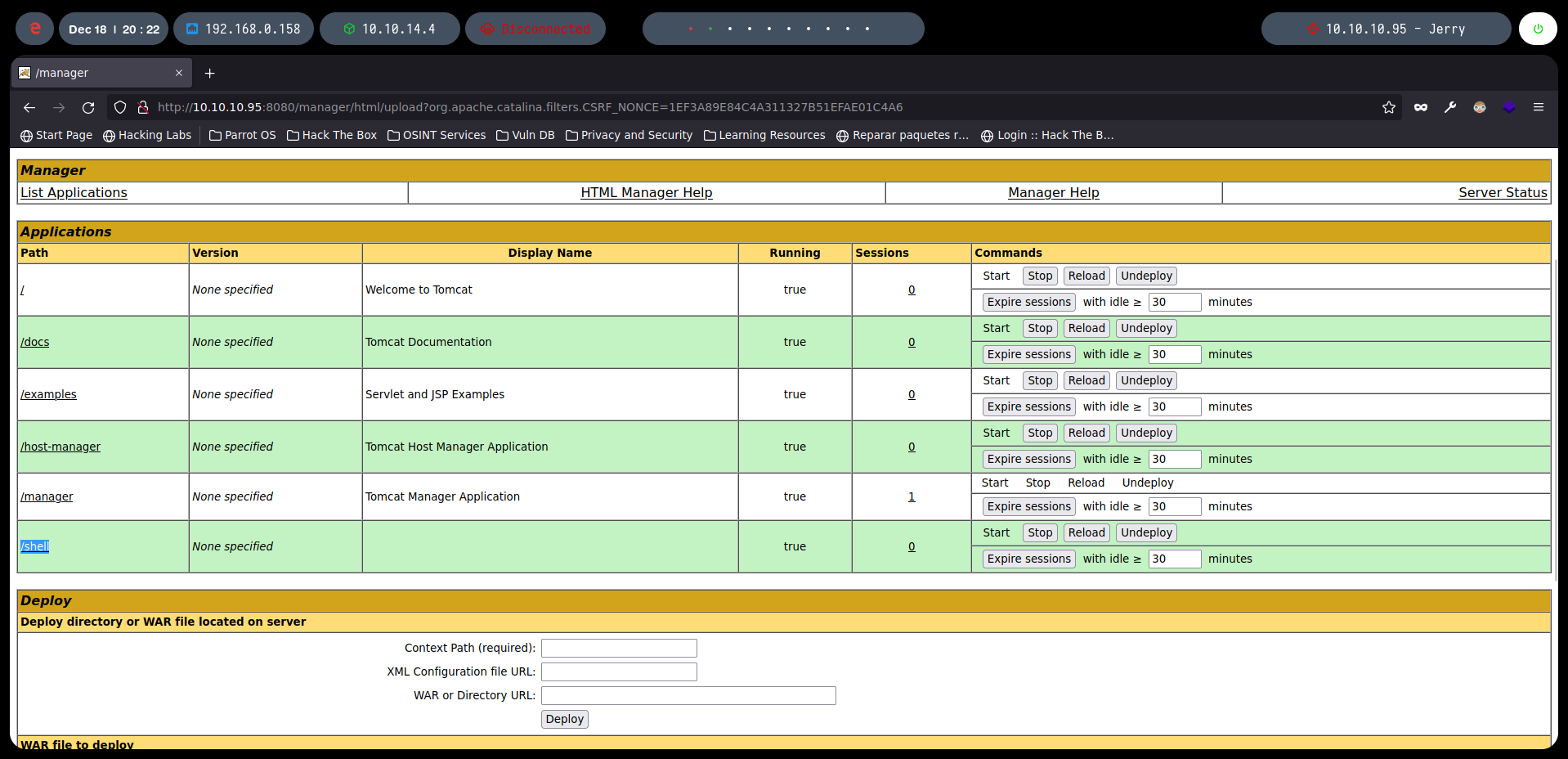Undeploy the /examples application
Image resolution: width=1568 pixels, height=759 pixels.
click(1146, 380)
